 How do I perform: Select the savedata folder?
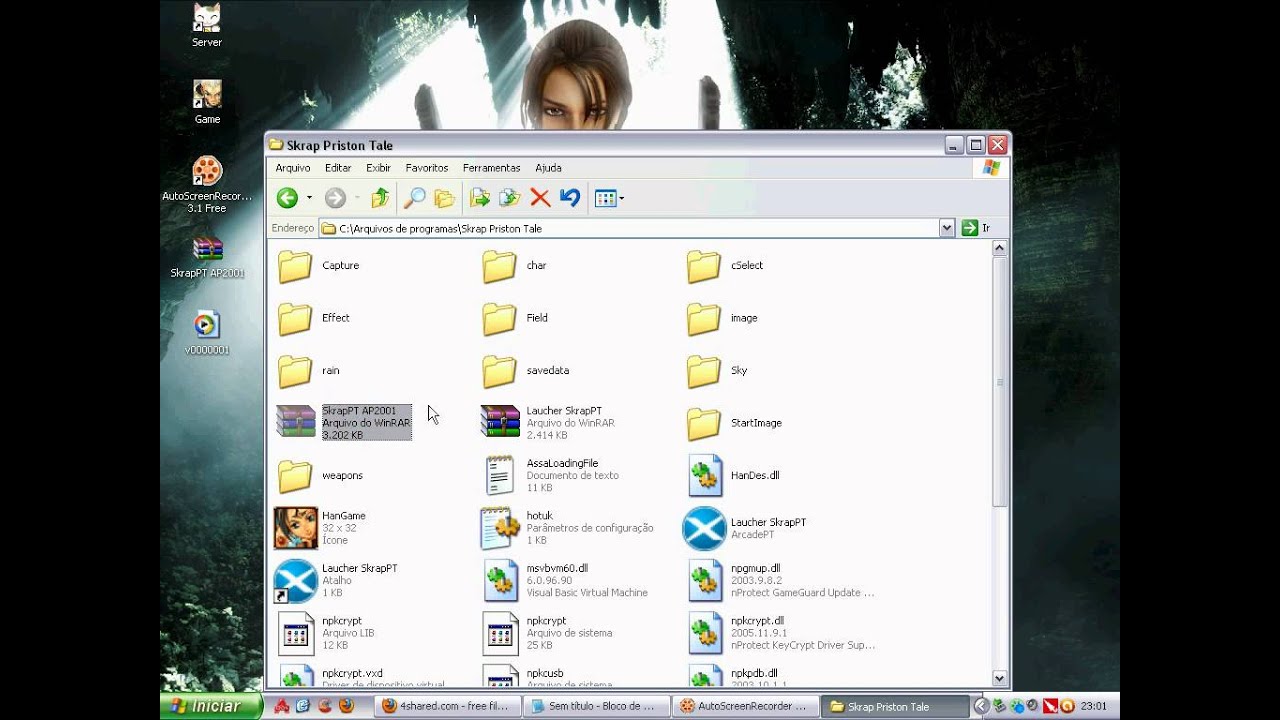[526, 371]
